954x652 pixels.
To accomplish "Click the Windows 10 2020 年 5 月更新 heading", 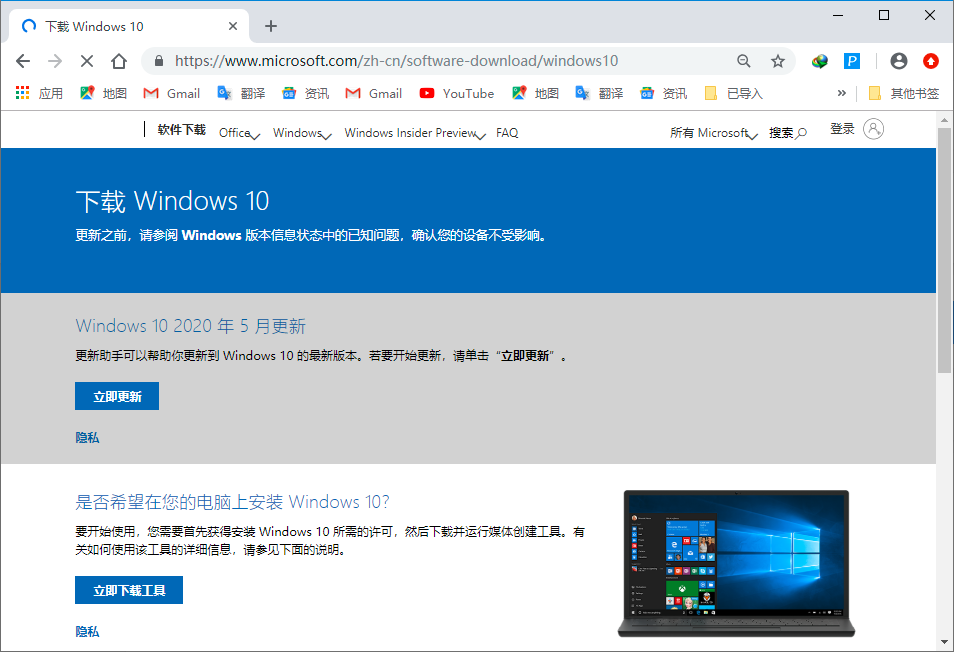I will point(190,326).
